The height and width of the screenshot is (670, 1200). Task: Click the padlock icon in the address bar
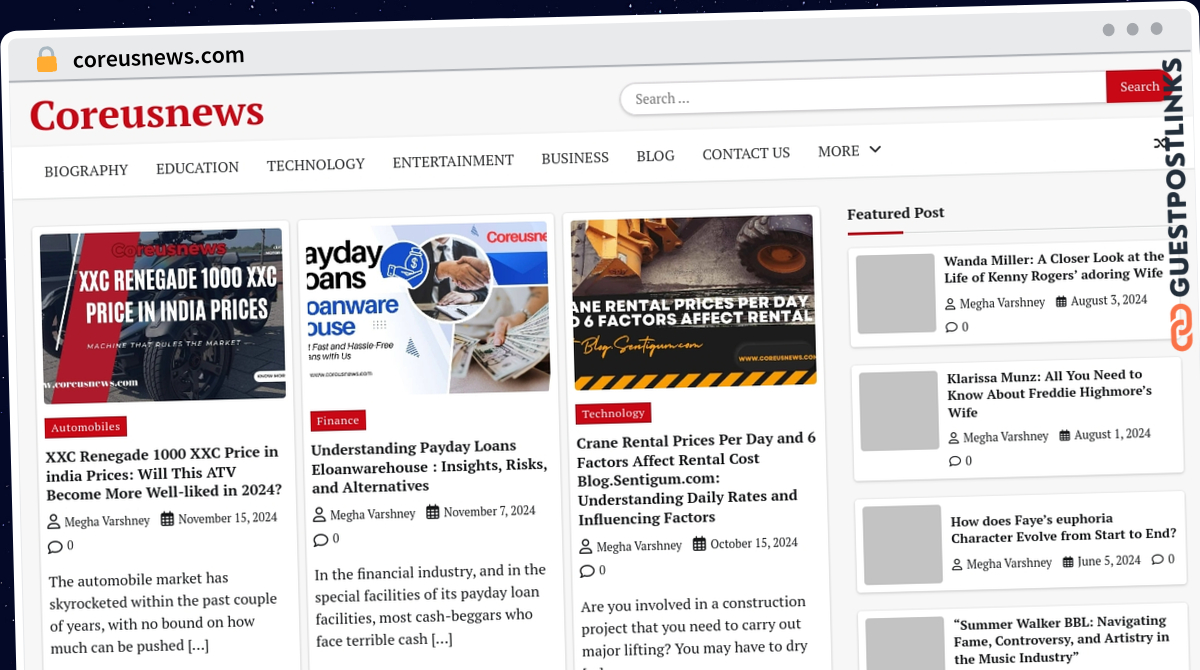tap(46, 60)
